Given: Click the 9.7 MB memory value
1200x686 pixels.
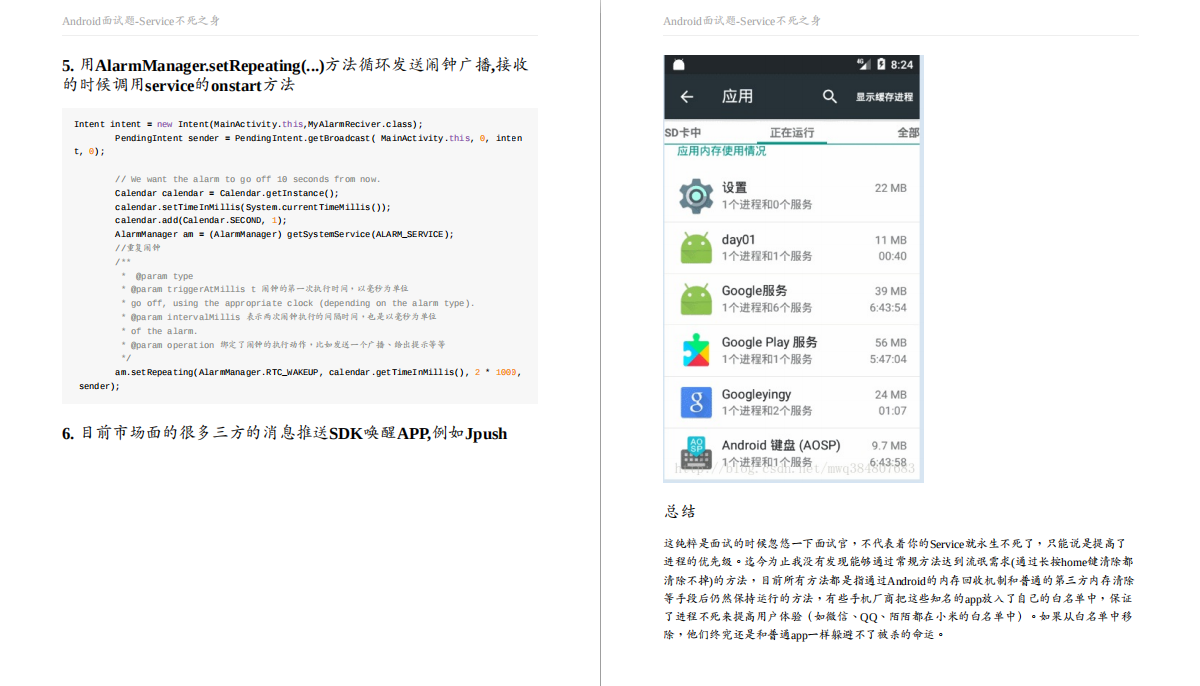Looking at the screenshot, I should (889, 446).
